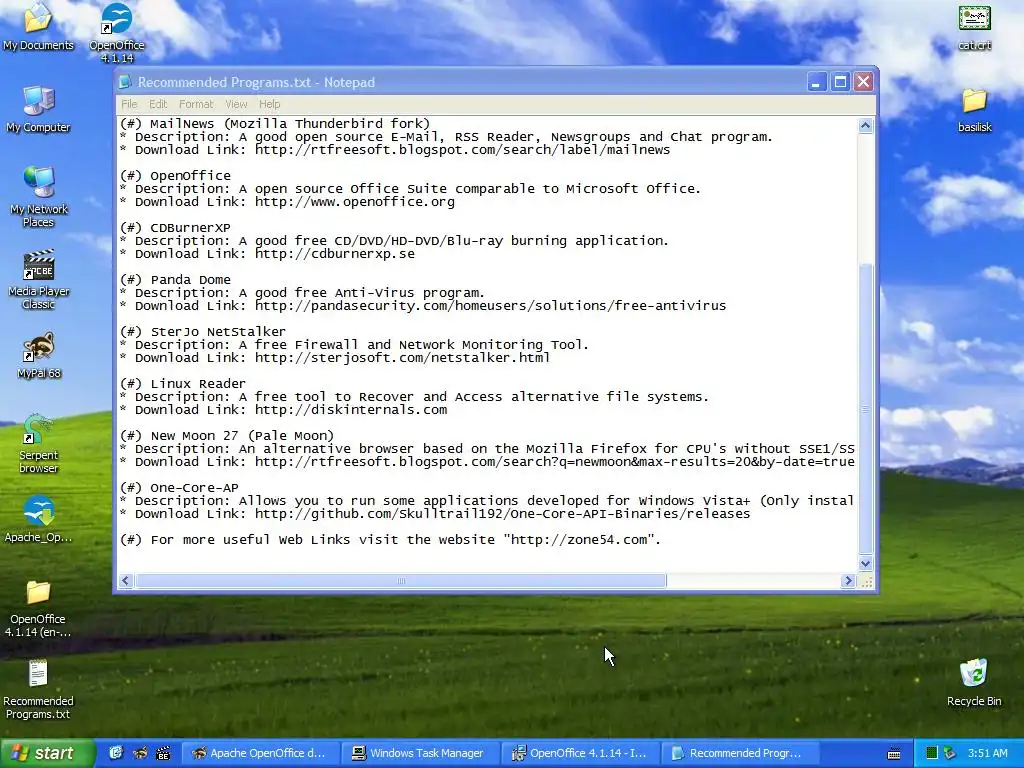Click the "(#) New Moon 27 (Pale Moon)" line

[x=227, y=436]
